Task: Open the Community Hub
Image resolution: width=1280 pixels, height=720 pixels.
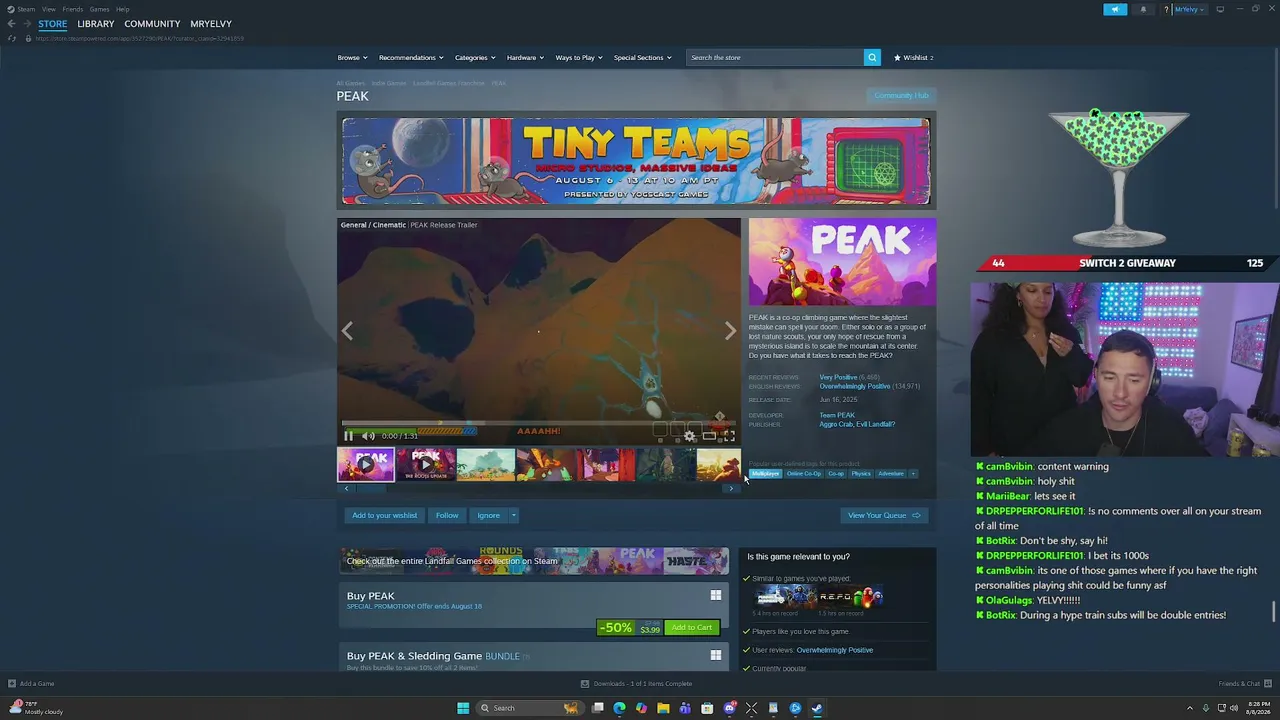Action: [x=901, y=95]
